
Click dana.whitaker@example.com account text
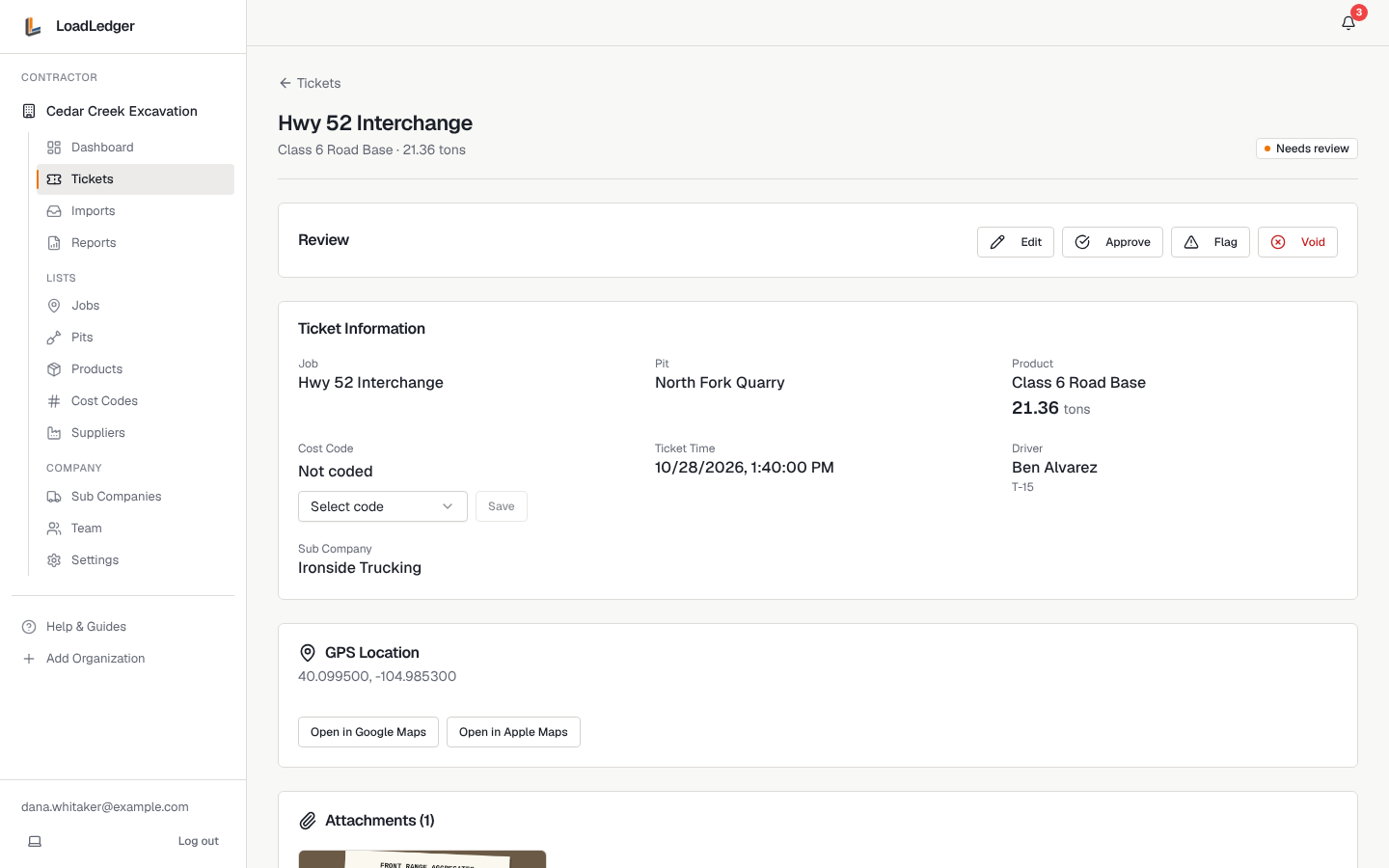pos(105,807)
